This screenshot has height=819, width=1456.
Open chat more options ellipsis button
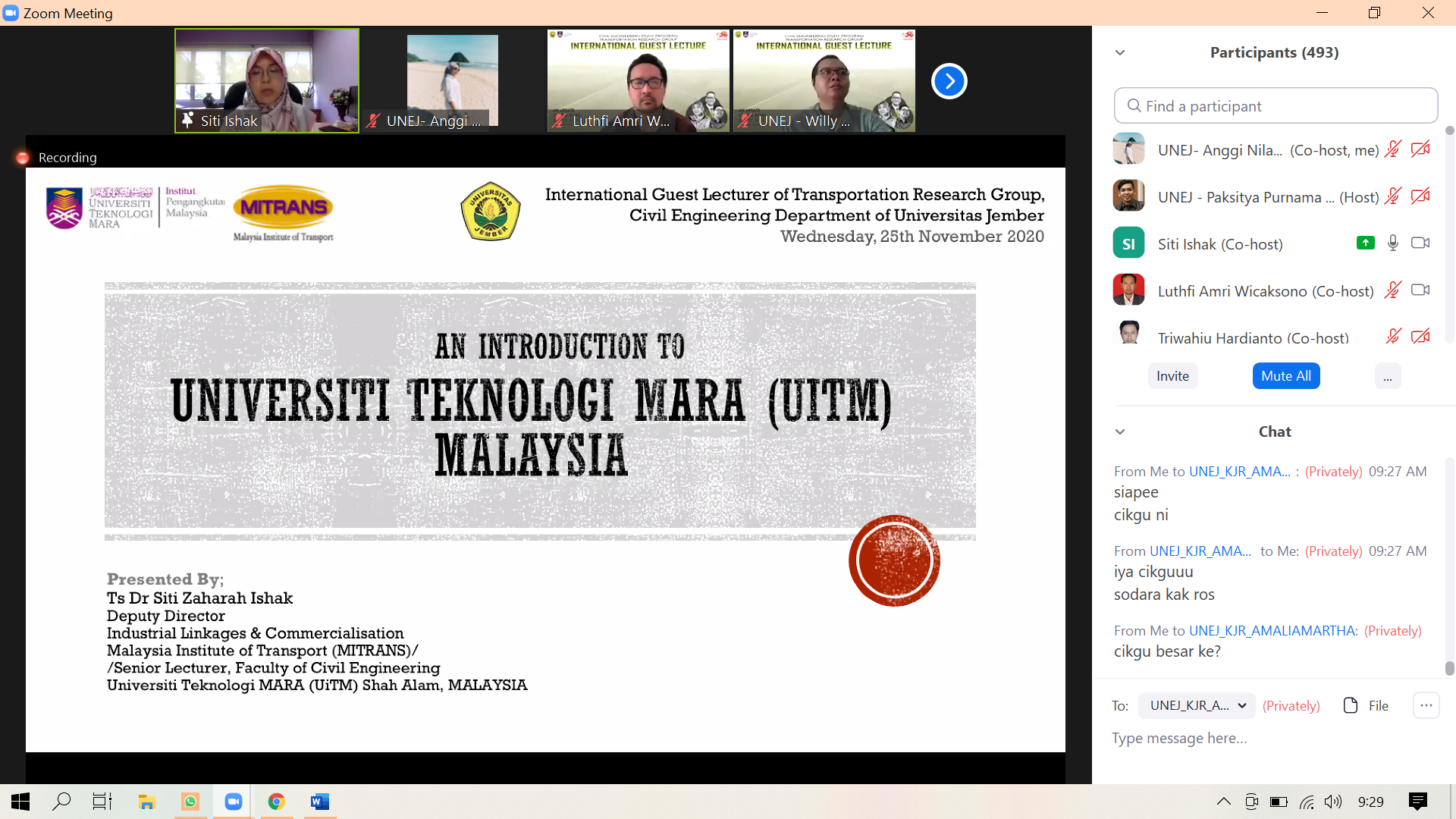click(x=1426, y=705)
